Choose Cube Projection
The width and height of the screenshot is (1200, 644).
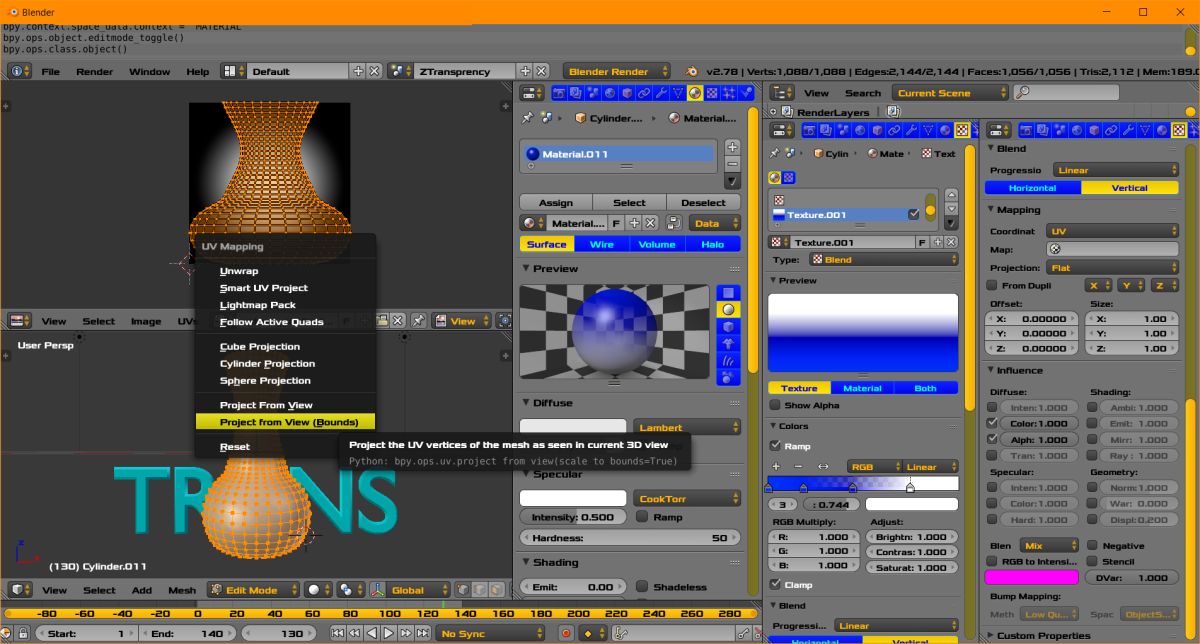(285, 347)
